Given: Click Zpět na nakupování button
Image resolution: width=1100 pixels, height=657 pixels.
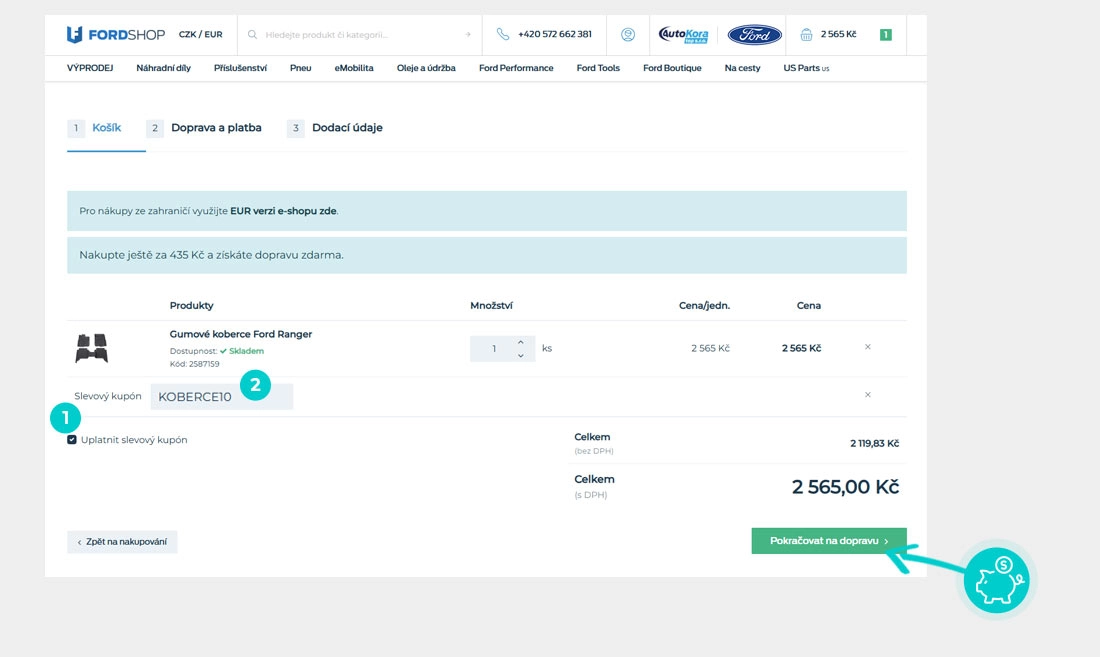Looking at the screenshot, I should coord(122,542).
